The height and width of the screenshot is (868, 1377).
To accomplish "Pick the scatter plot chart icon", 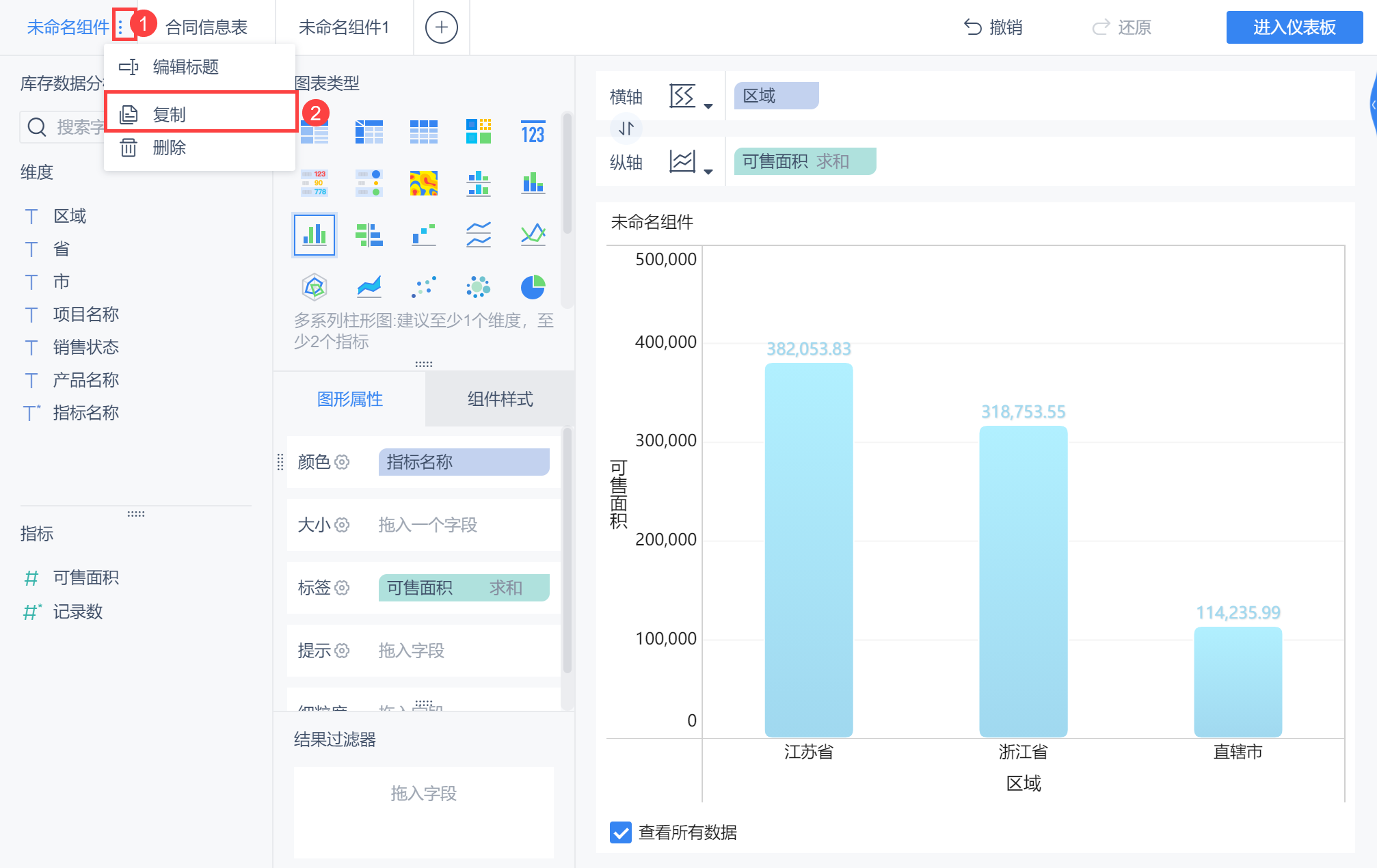I will [x=423, y=287].
